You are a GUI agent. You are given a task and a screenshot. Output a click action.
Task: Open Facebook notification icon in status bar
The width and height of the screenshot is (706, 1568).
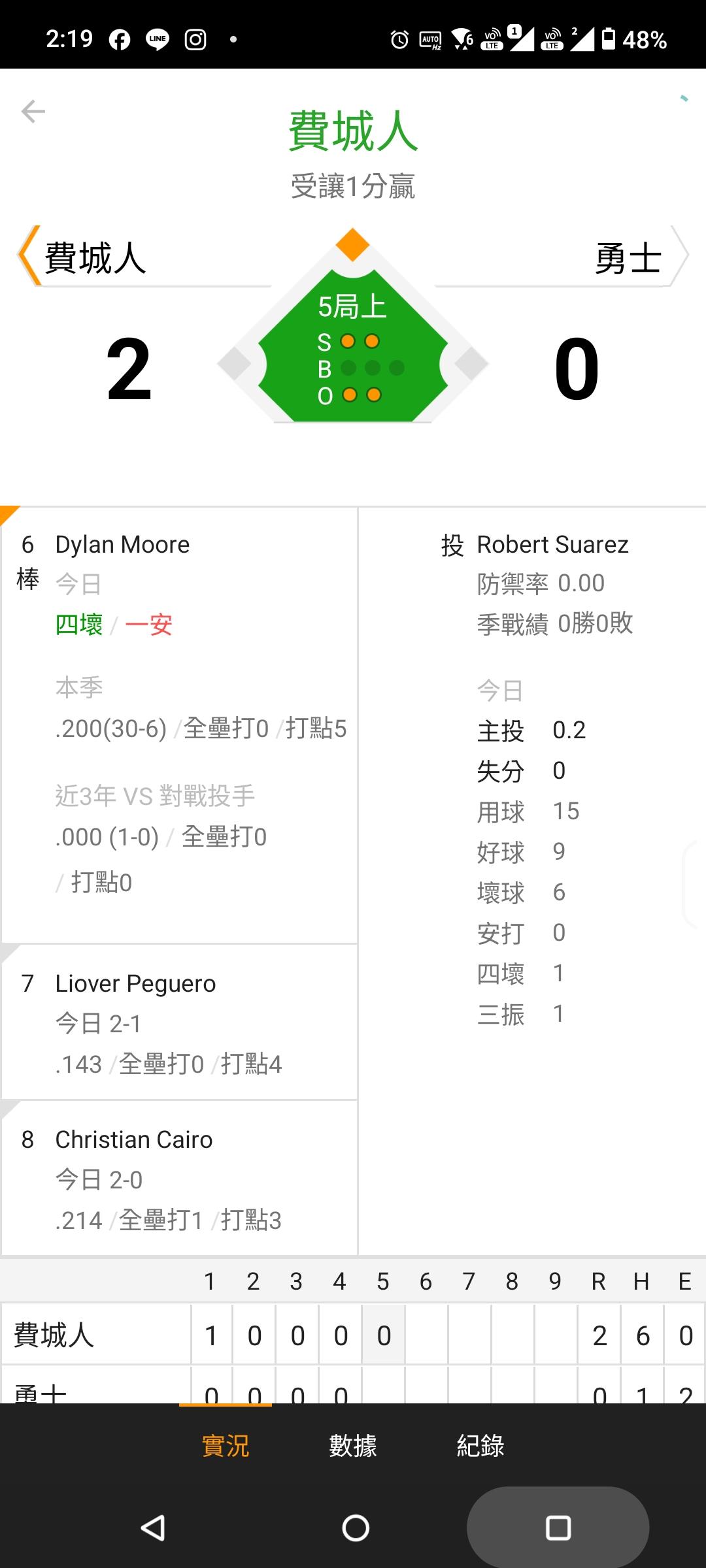(x=120, y=40)
